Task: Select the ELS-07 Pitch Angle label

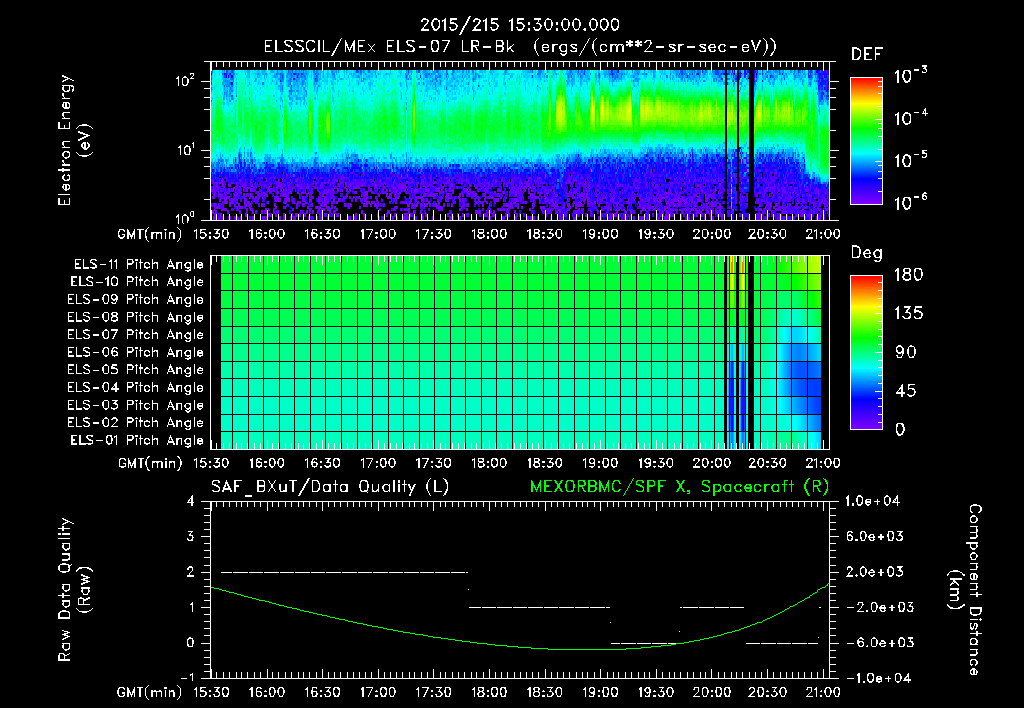Action: pos(135,335)
